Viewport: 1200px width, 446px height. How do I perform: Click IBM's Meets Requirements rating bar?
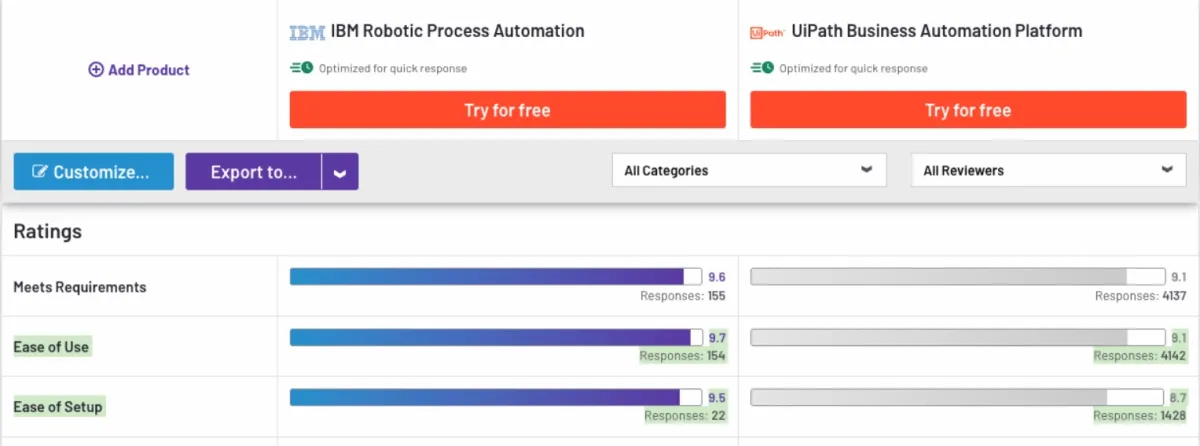[496, 276]
